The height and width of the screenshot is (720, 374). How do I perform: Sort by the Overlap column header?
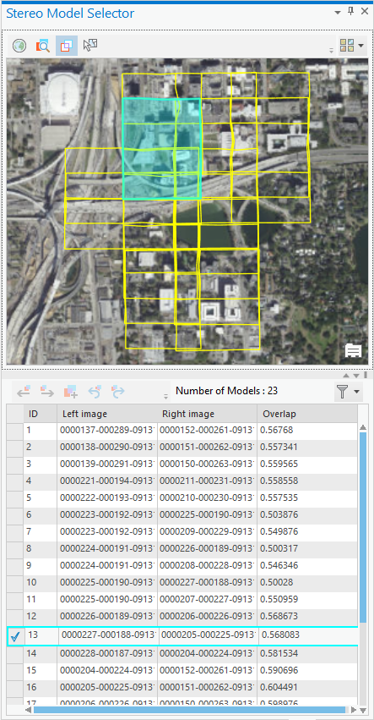pos(307,414)
